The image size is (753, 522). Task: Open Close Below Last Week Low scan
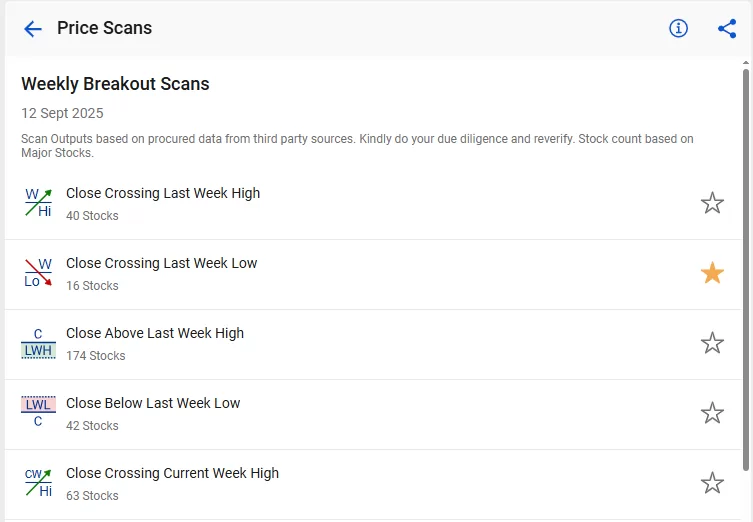tap(373, 415)
